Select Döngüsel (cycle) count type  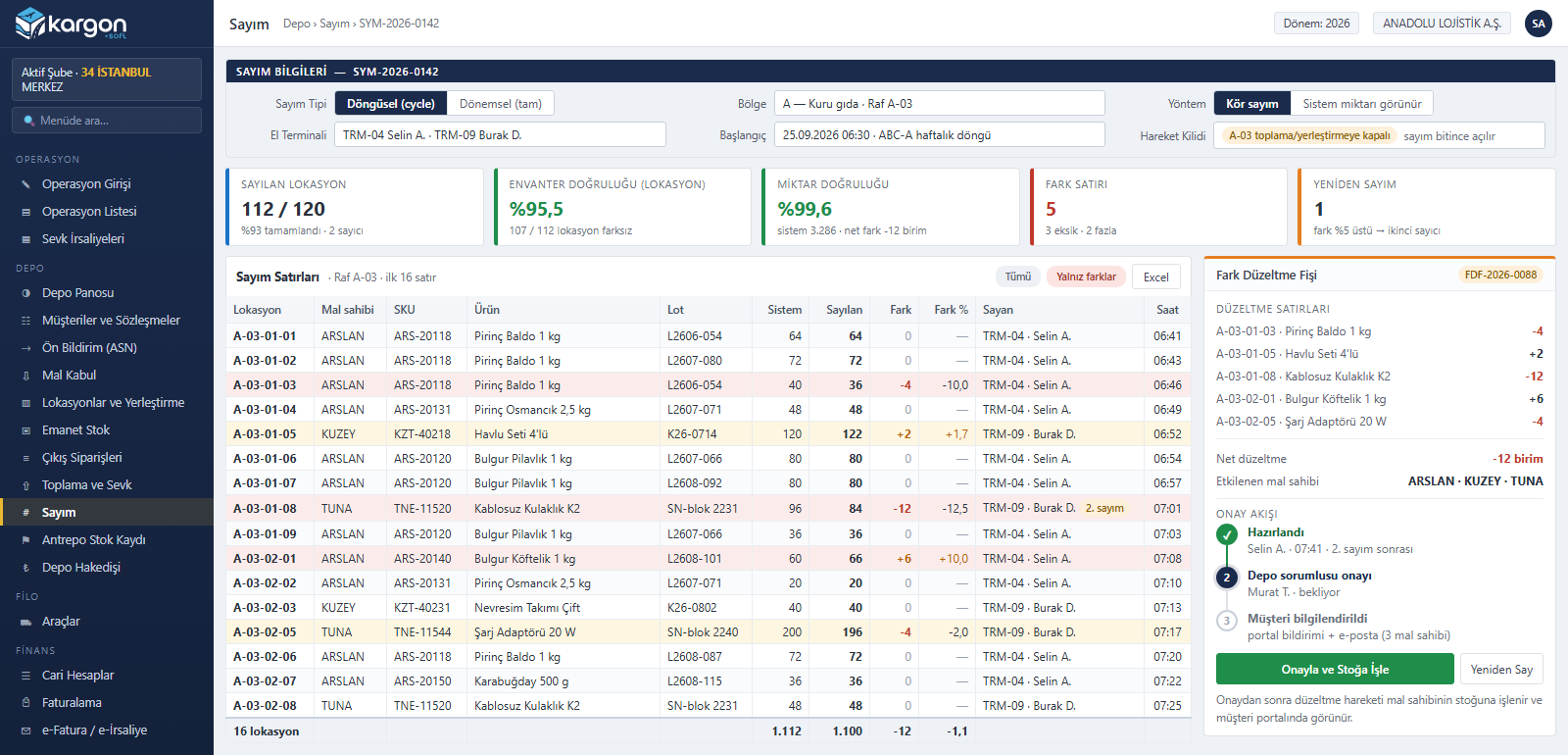391,104
